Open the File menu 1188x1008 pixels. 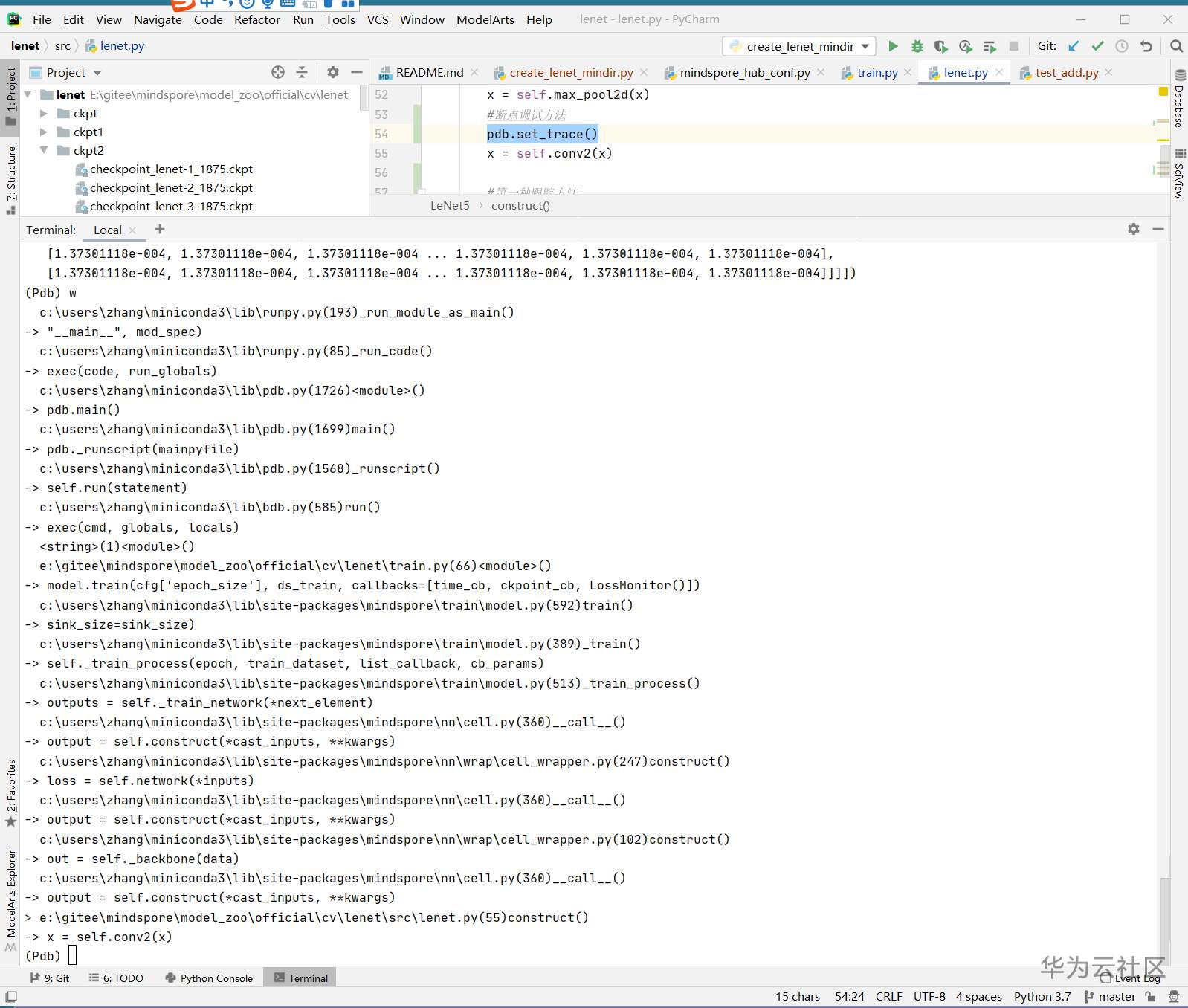point(42,19)
